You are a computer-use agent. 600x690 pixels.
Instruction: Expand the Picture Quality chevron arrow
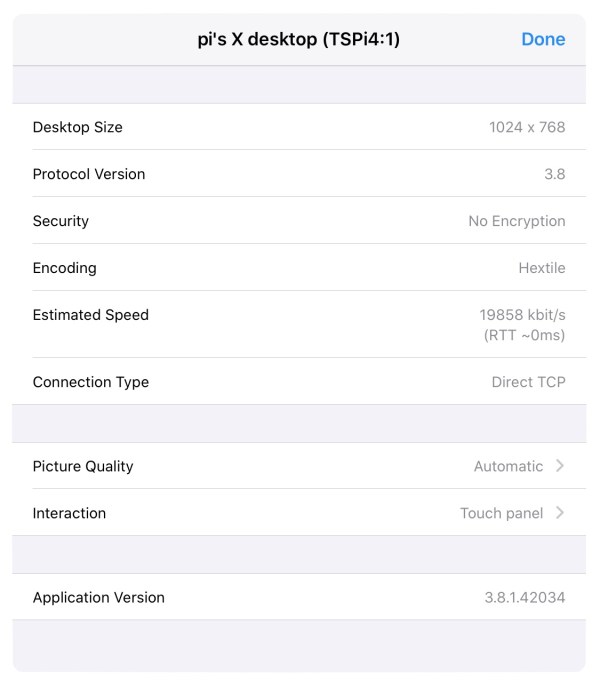tap(560, 466)
